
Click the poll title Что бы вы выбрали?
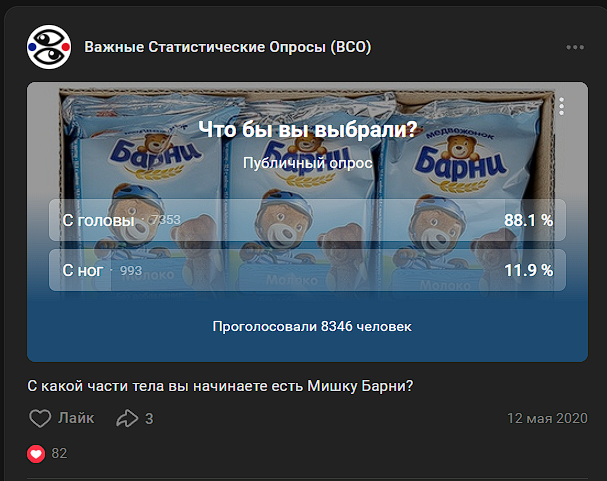click(x=308, y=129)
